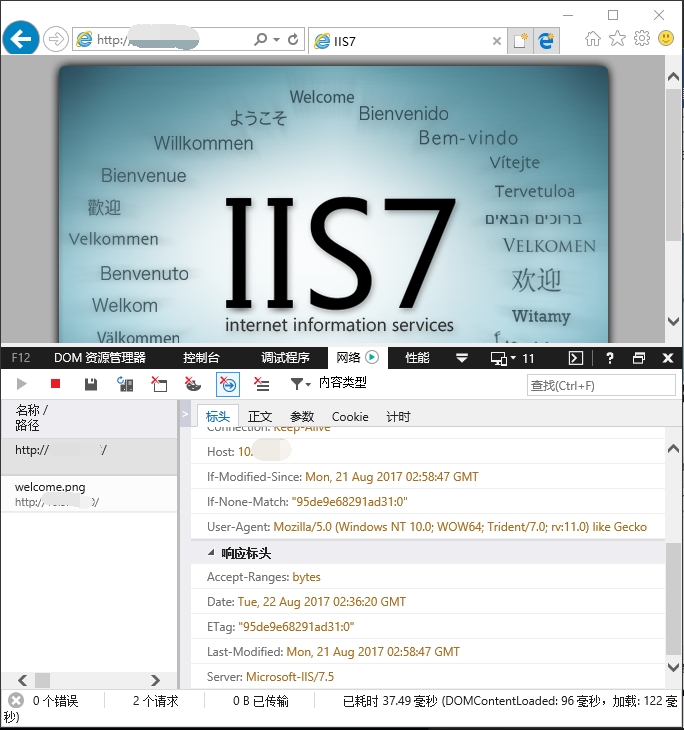Image resolution: width=684 pixels, height=730 pixels.
Task: Open the 计时 details tab
Action: pyautogui.click(x=398, y=416)
